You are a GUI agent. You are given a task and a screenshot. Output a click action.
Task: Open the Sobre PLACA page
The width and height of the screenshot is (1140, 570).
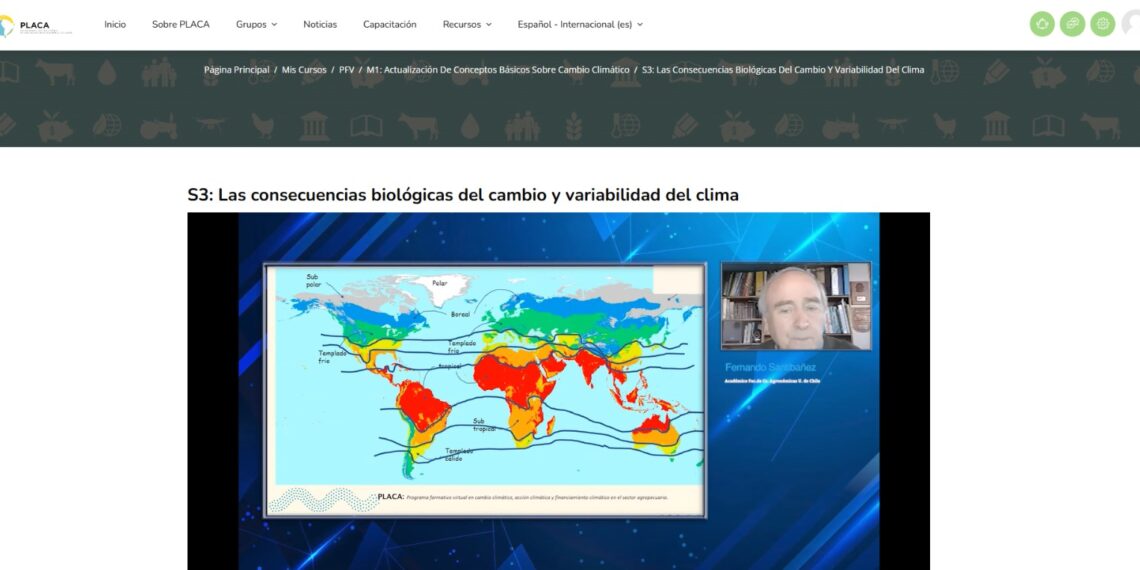tap(181, 24)
